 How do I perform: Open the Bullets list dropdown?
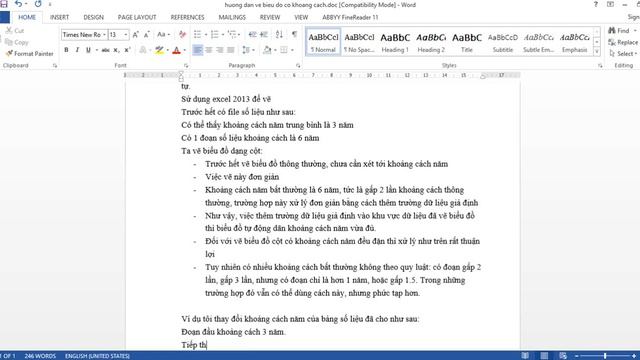tap(206, 35)
